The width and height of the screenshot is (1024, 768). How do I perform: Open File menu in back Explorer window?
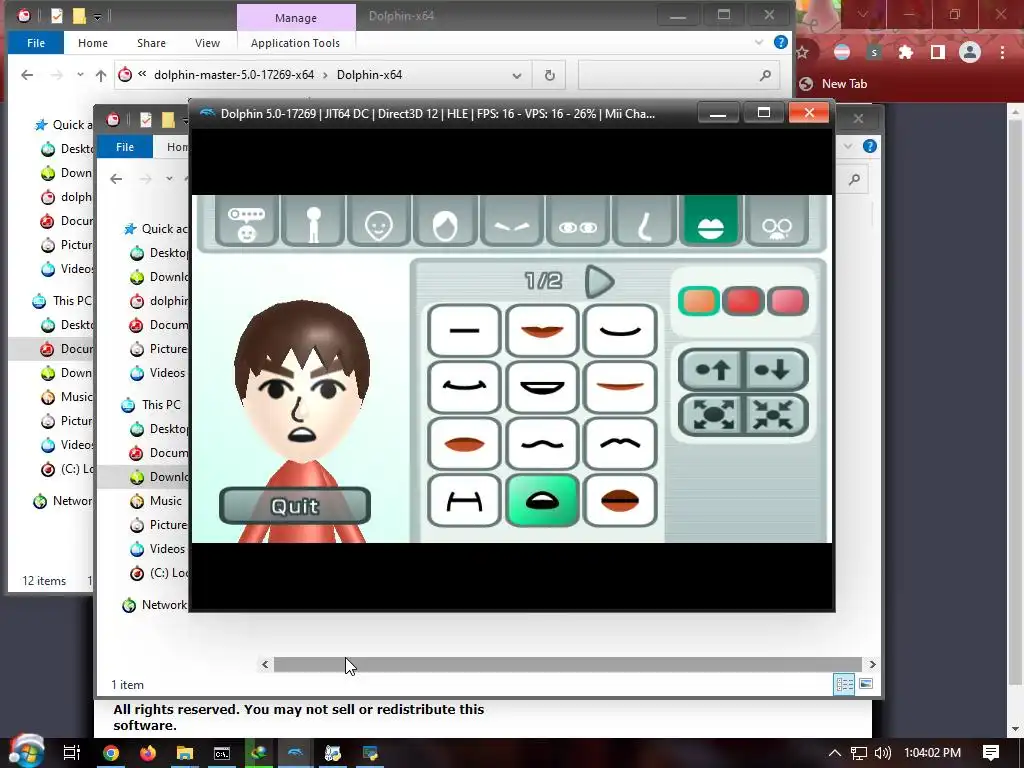pyautogui.click(x=36, y=43)
